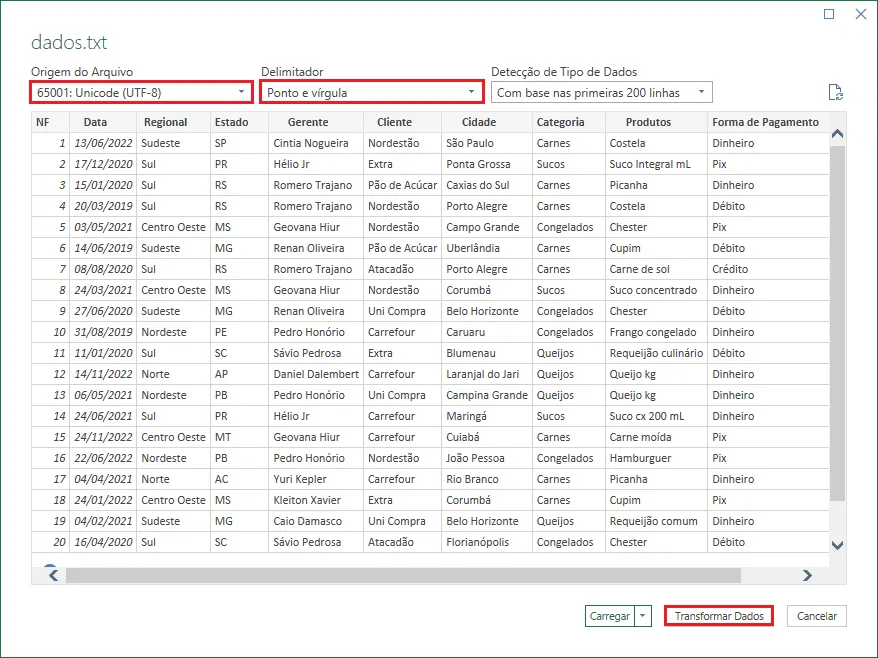Select the Categoria column header
This screenshot has height=658, width=878.
[x=568, y=122]
